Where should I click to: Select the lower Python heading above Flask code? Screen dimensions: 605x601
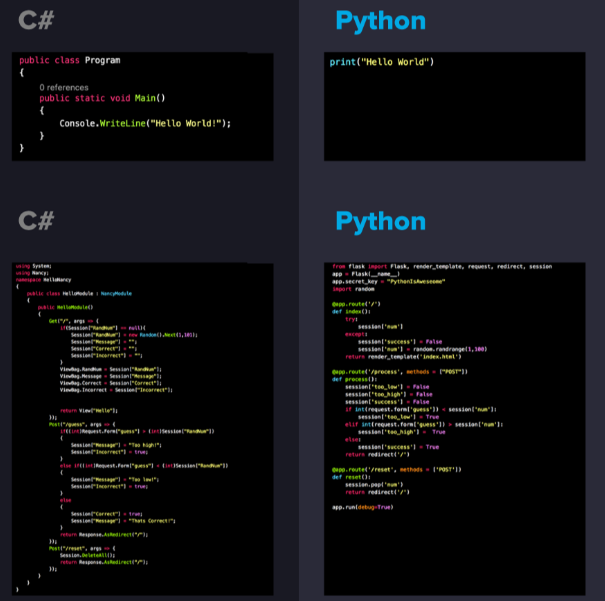tap(380, 220)
